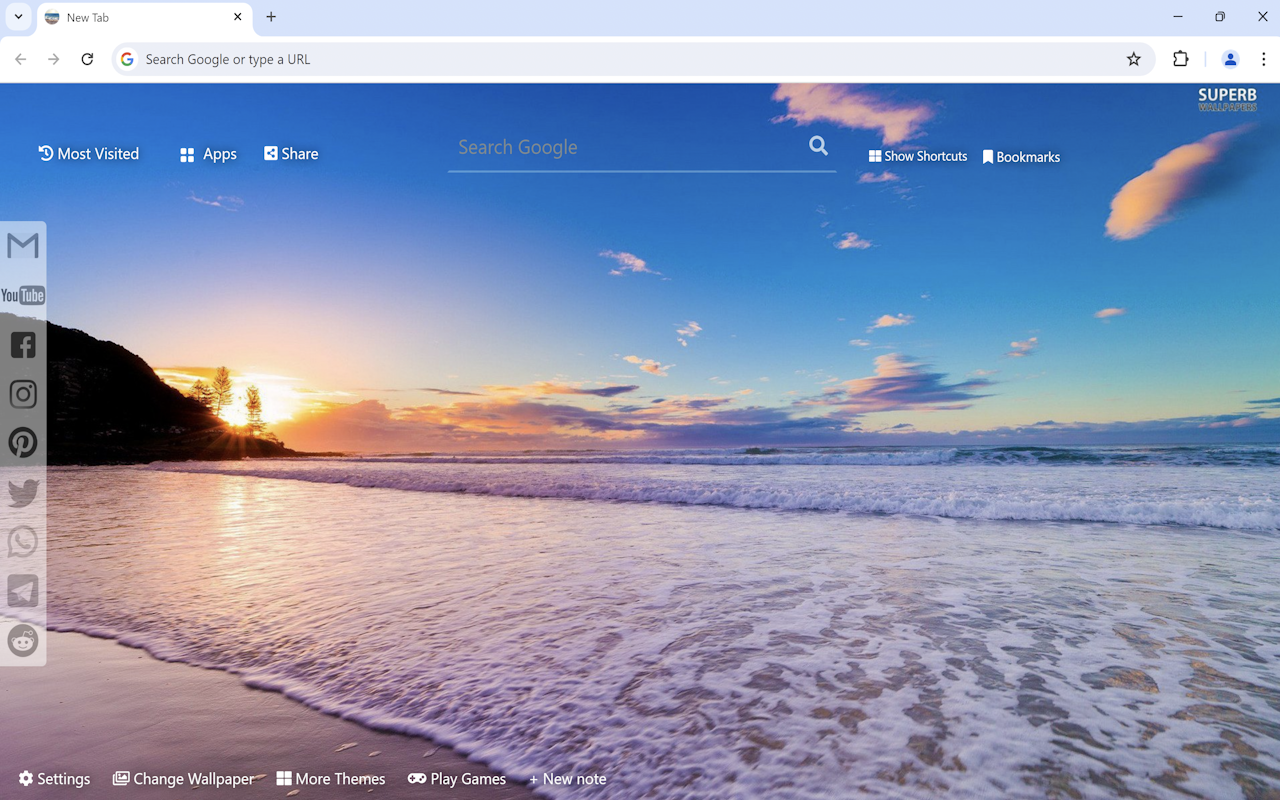Toggle Show Shortcuts
Screen dimensions: 1280x800
pos(918,156)
